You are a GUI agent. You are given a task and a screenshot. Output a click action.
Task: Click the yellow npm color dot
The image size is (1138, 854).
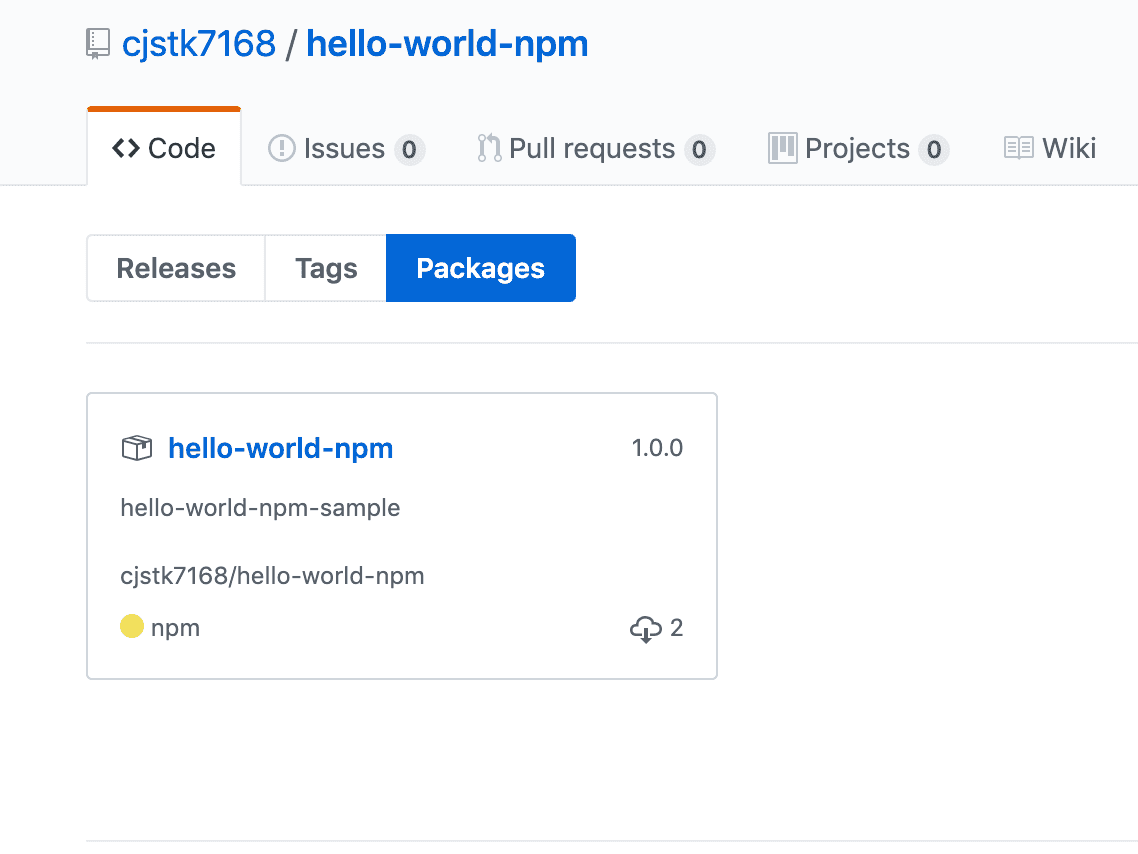pos(132,627)
